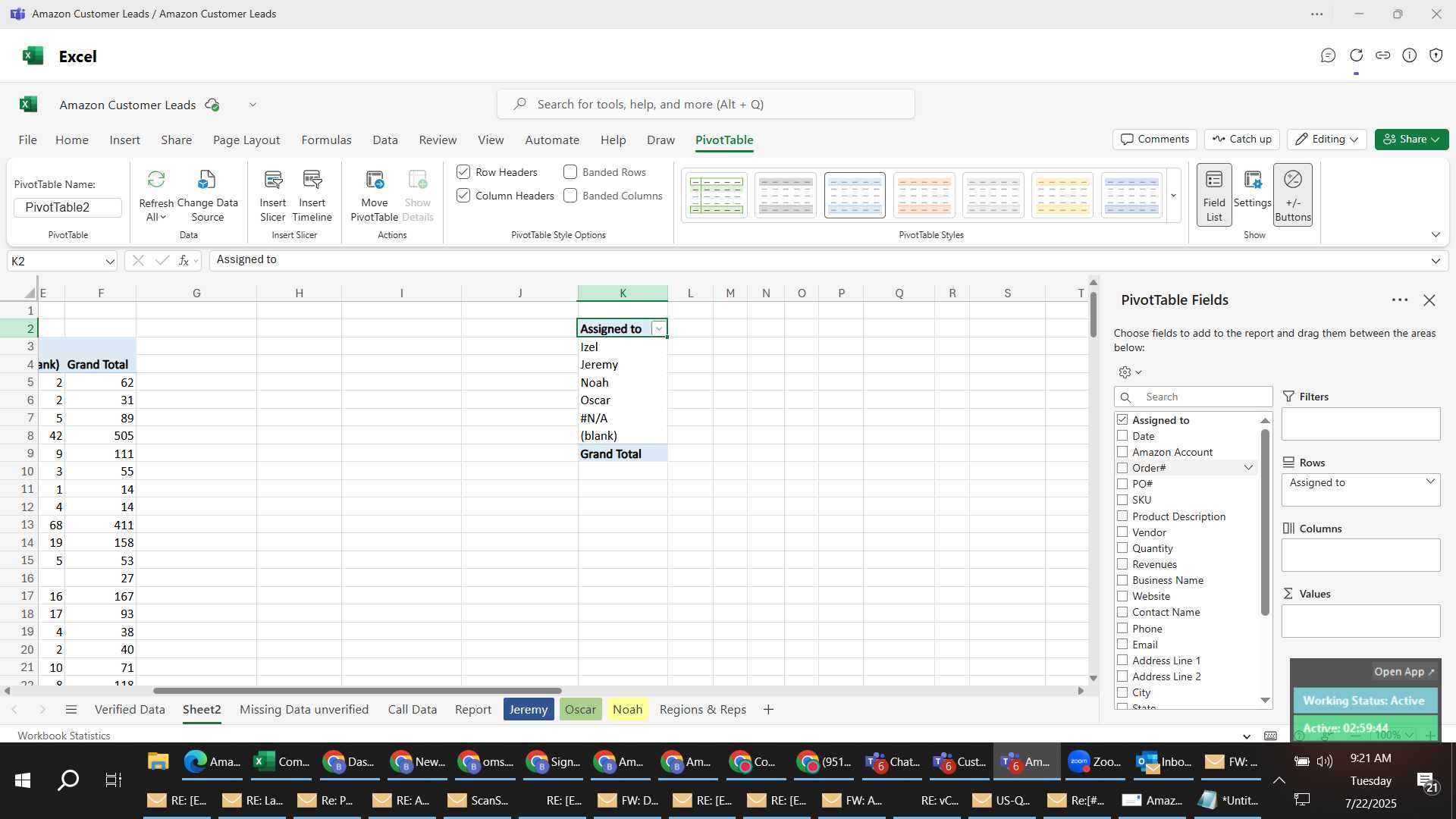Expand the Name Box dropdown

point(110,262)
